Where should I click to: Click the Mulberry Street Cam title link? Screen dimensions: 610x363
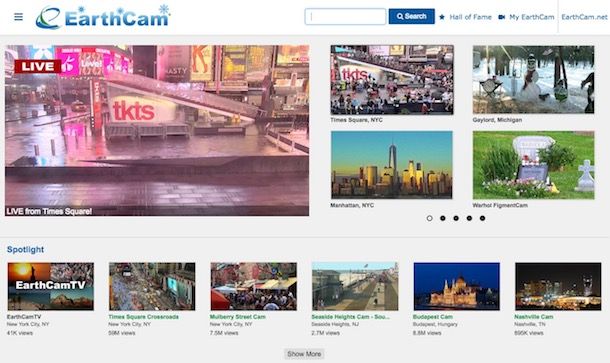tap(238, 317)
